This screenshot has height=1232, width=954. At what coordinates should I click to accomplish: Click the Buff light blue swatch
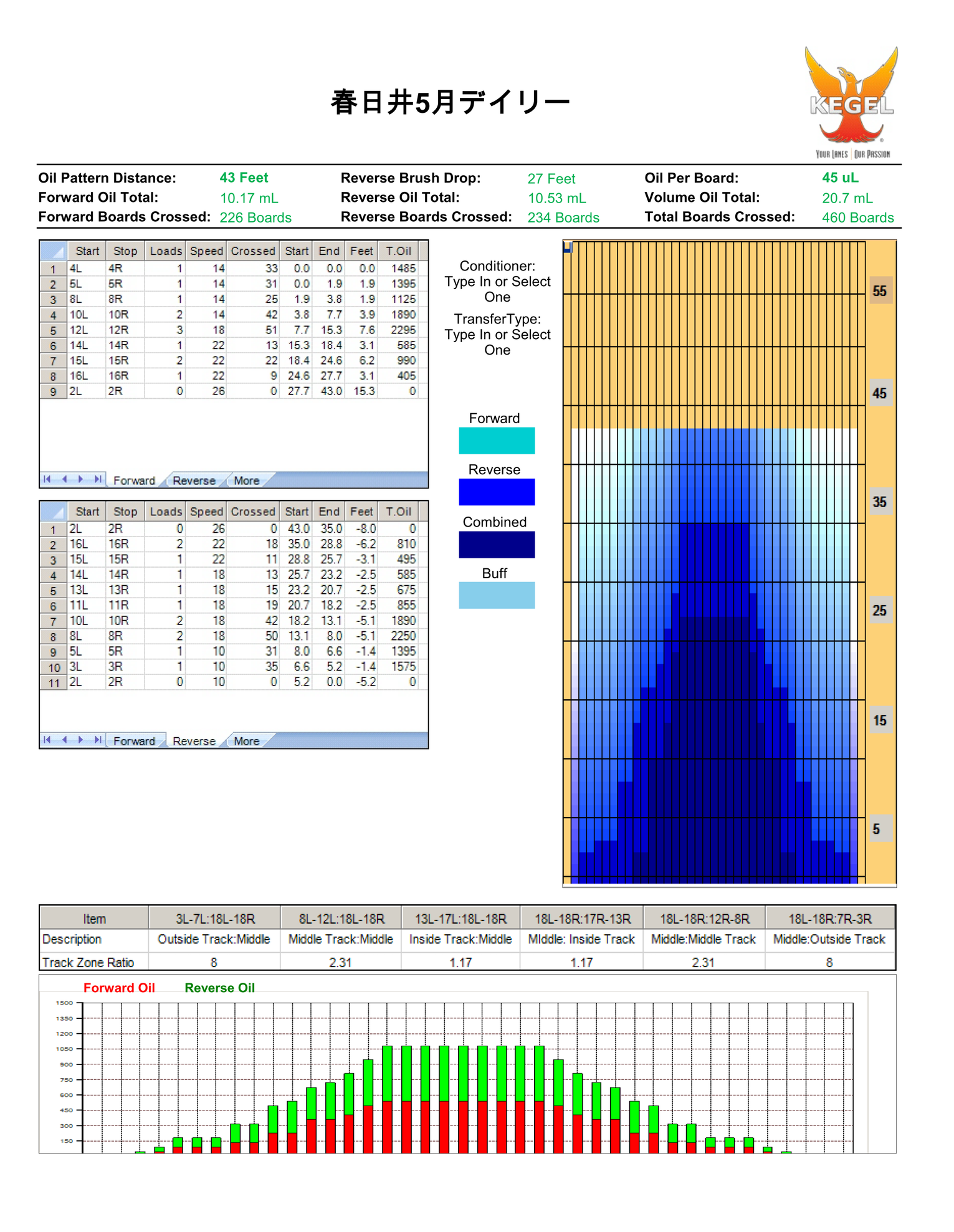(x=497, y=595)
